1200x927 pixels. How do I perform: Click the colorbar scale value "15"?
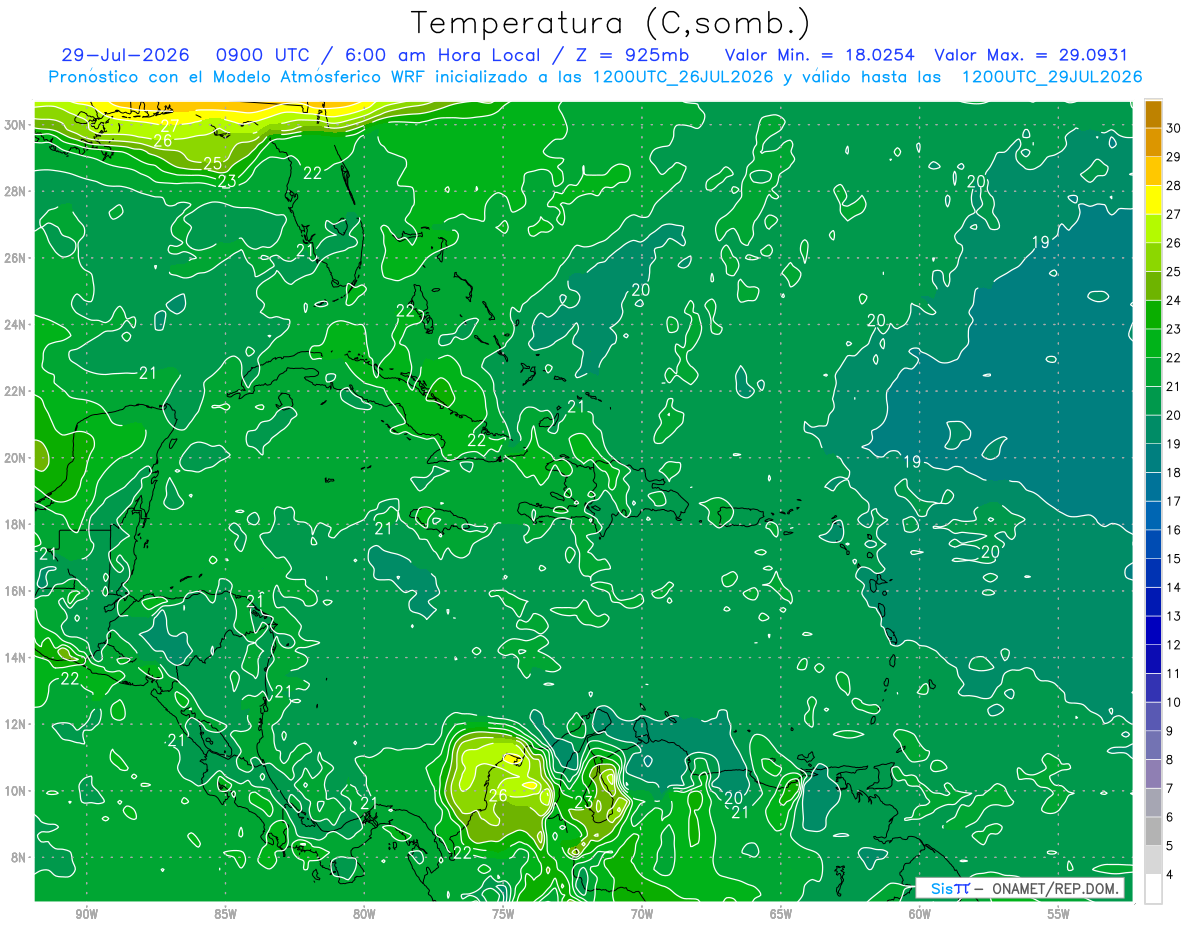pos(1174,558)
